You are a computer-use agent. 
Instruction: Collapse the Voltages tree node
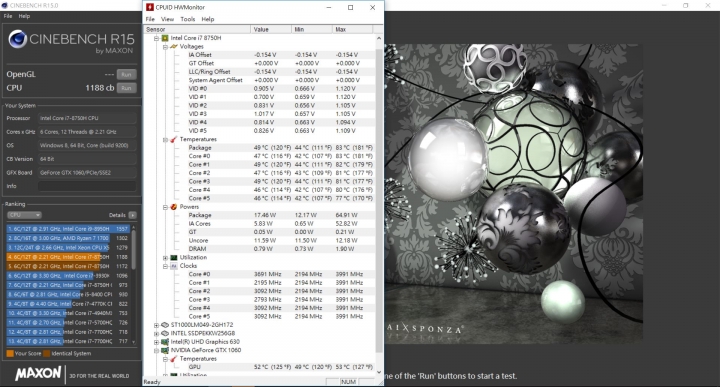pyautogui.click(x=165, y=47)
